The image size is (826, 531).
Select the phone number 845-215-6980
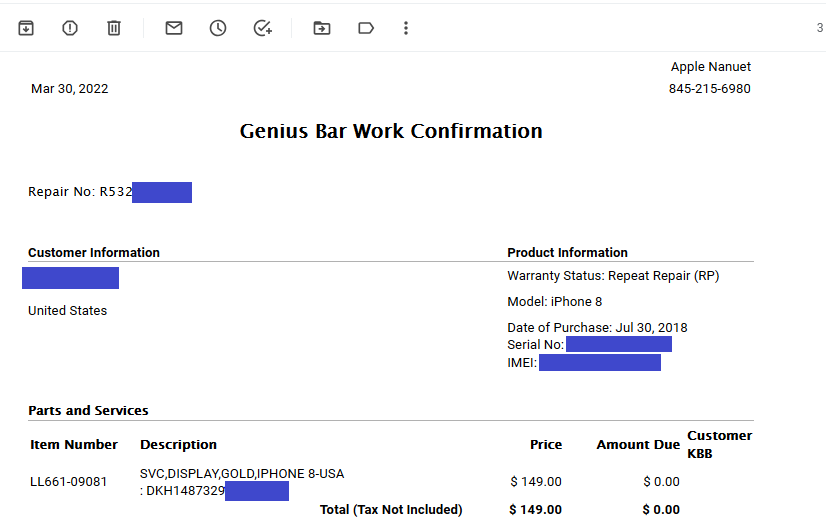[x=710, y=88]
